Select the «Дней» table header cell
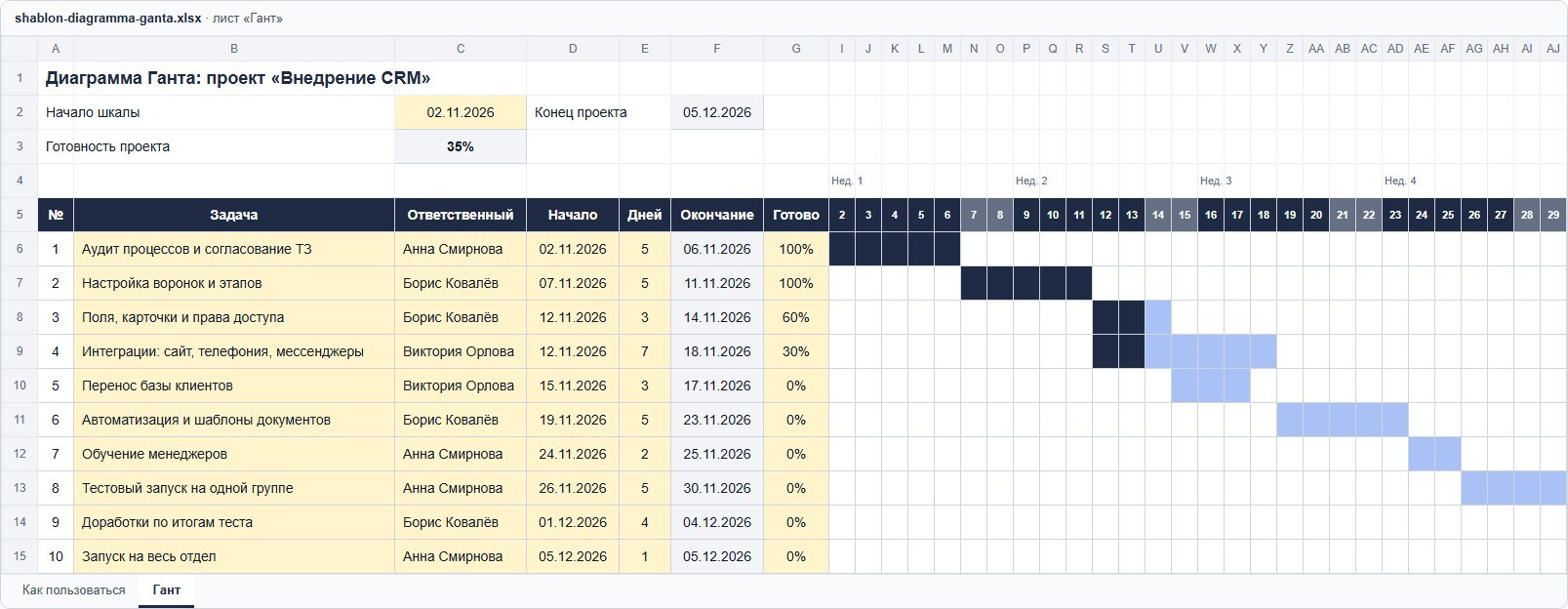 click(645, 215)
